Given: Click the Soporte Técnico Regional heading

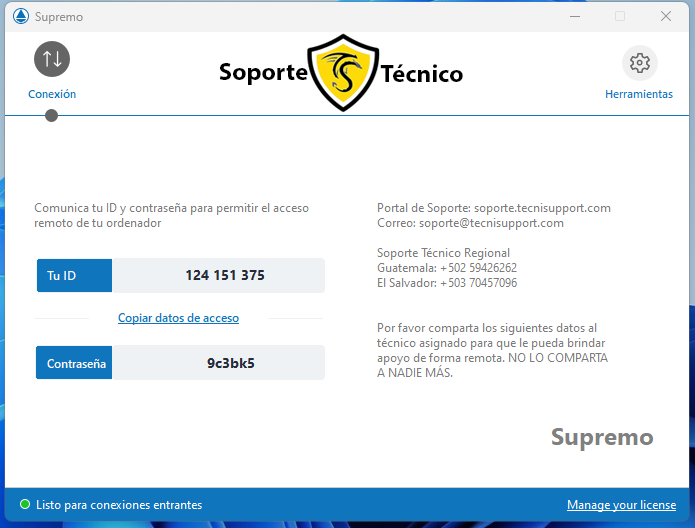Looking at the screenshot, I should coord(443,253).
